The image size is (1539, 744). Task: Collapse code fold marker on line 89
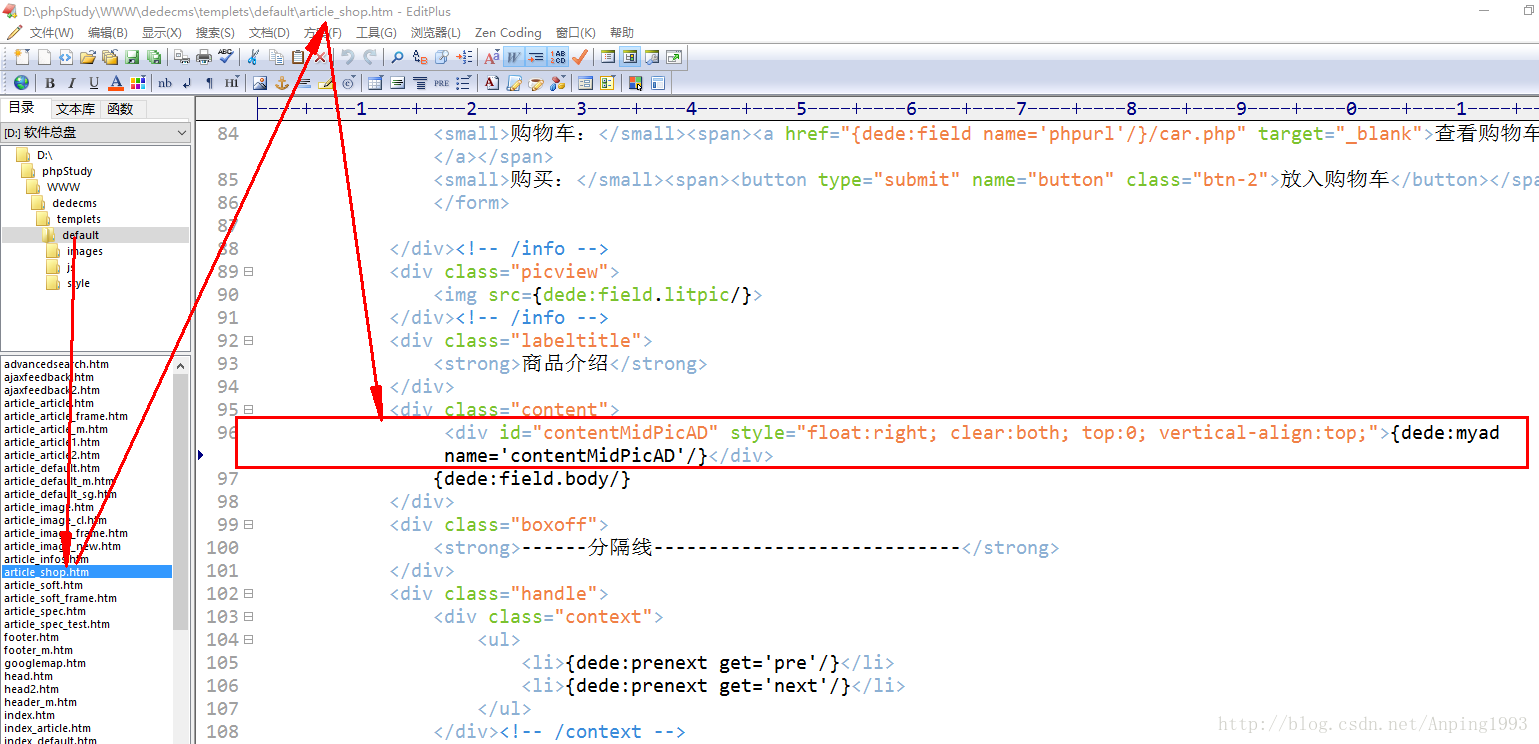[x=249, y=271]
